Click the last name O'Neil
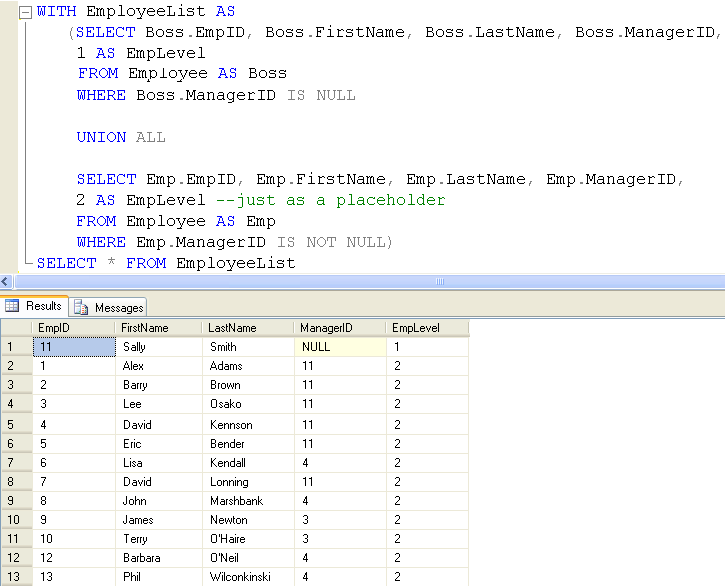Image resolution: width=725 pixels, height=586 pixels. point(225,557)
